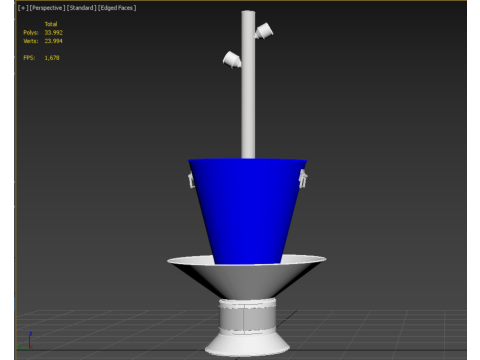Image resolution: width=480 pixels, height=360 pixels.
Task: Select the bucket's right handle bracket
Action: [303, 178]
